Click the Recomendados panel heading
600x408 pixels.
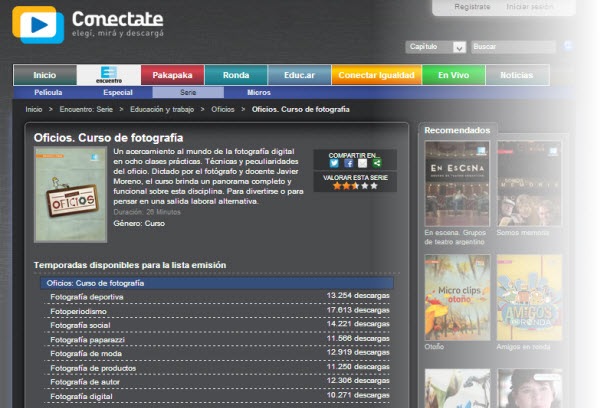[457, 131]
